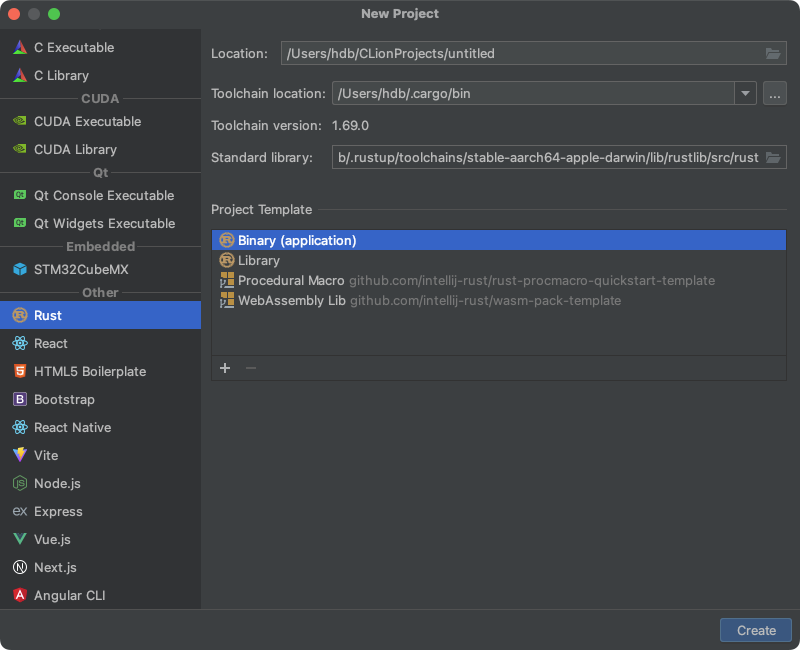The width and height of the screenshot is (800, 650).
Task: Choose CUDA Executable in the list
Action: tap(101, 121)
